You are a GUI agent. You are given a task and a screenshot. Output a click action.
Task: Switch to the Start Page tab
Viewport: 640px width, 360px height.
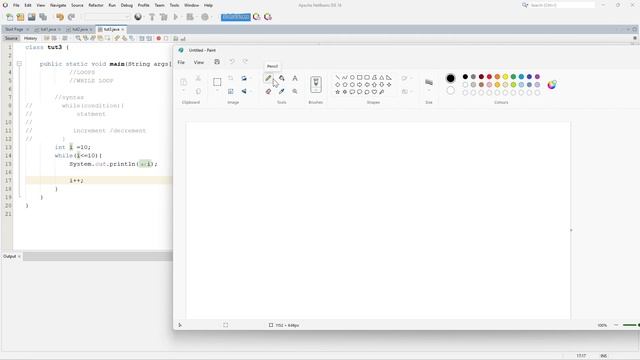14,30
